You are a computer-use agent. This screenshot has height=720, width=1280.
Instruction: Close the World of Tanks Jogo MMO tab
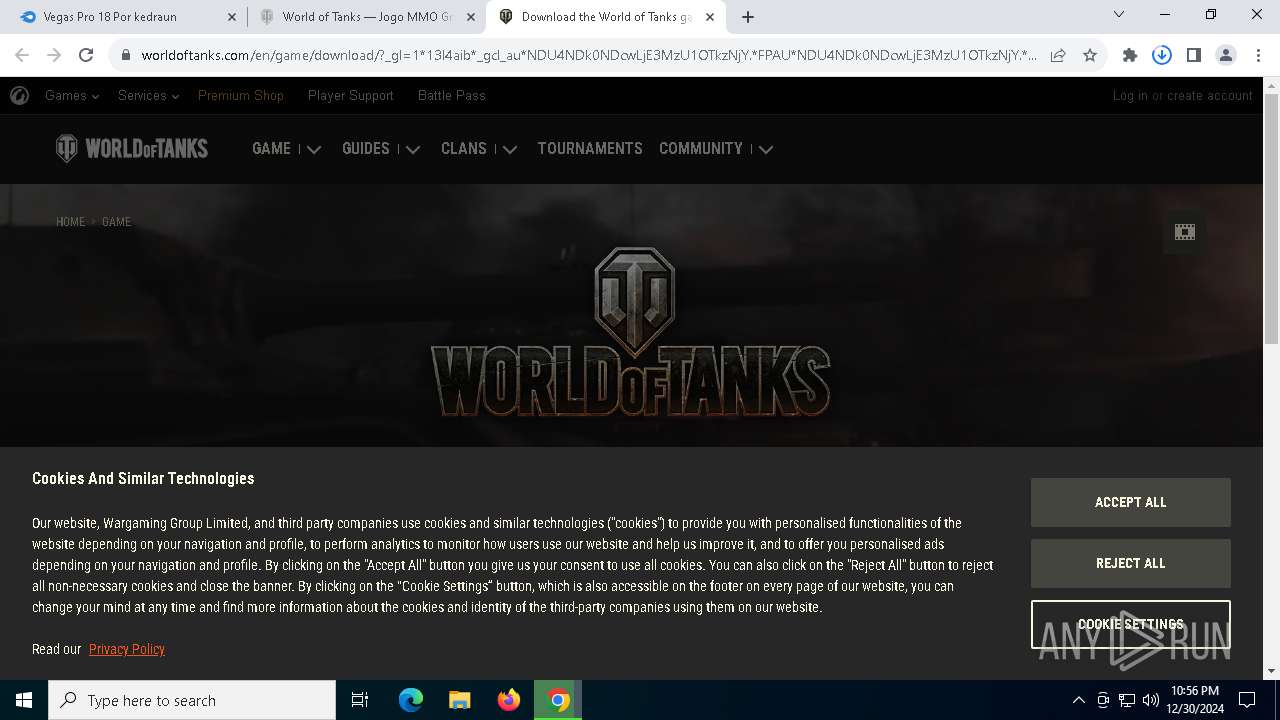click(471, 17)
